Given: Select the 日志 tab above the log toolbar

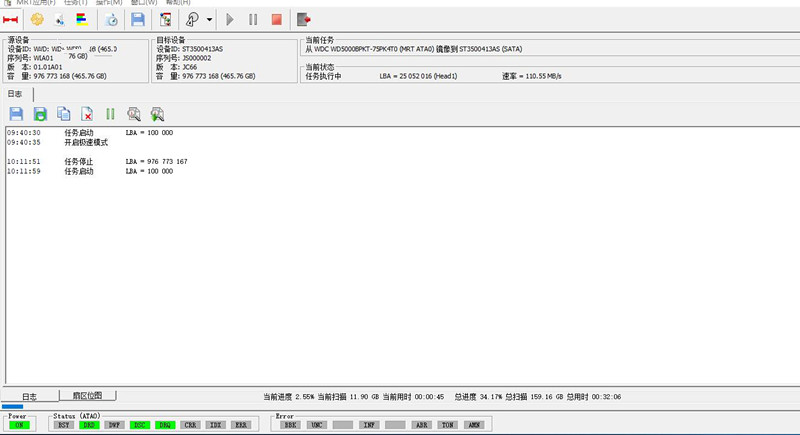Looking at the screenshot, I should tap(15, 94).
